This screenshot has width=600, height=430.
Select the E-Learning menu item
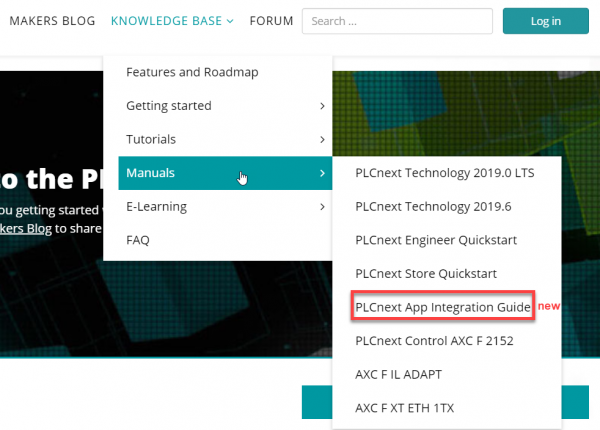(x=225, y=207)
